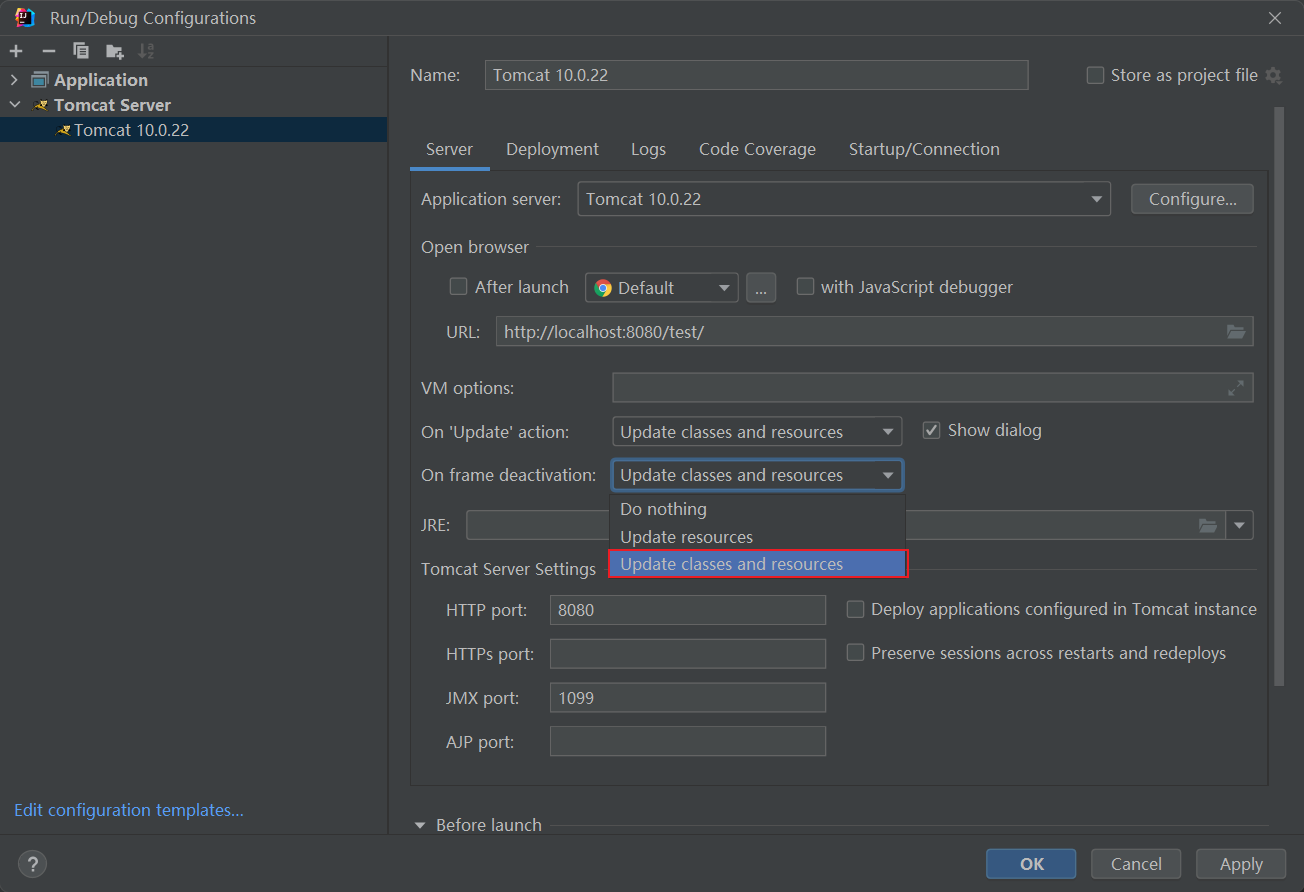Select Tomcat 10.0.22 configuration in tree
Screen dimensions: 1304x892
point(193,130)
